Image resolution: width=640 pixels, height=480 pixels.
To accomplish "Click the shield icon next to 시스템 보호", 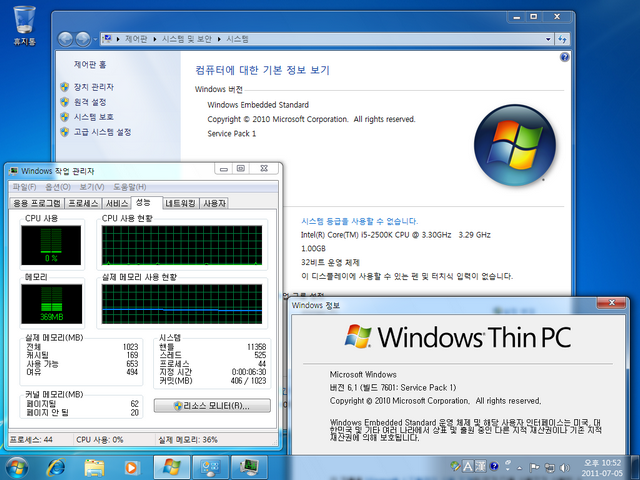I will point(64,117).
